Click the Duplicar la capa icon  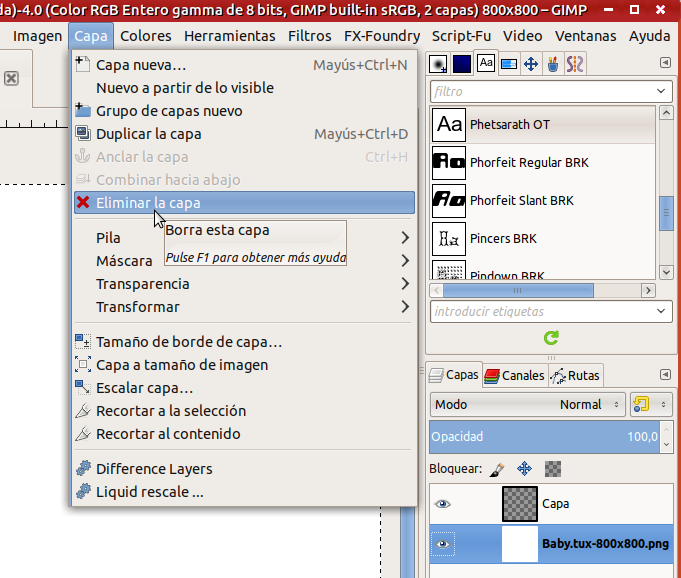83,133
